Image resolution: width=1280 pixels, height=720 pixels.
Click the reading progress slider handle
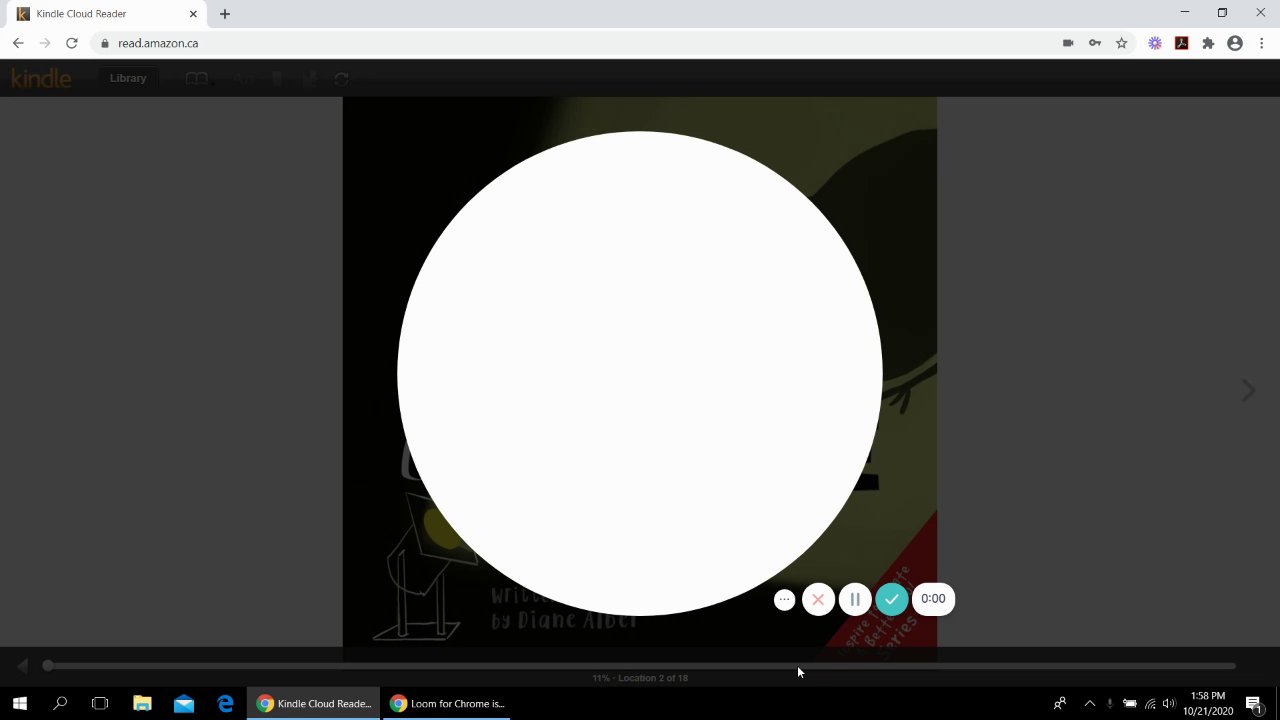(47, 666)
